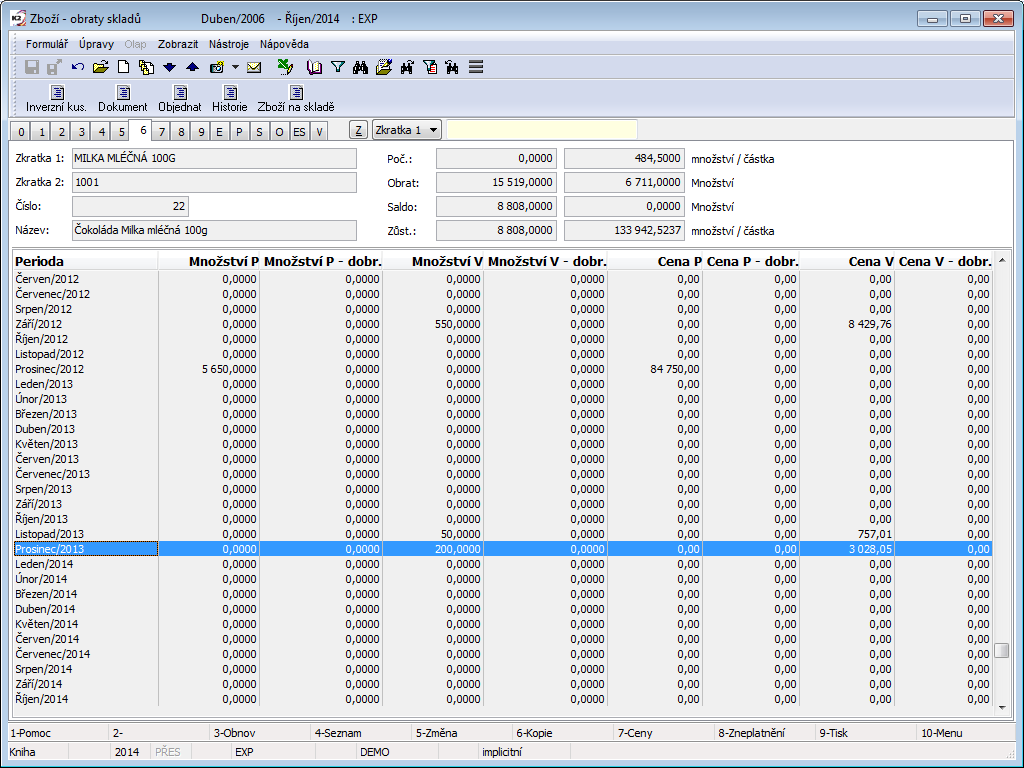This screenshot has width=1024, height=768.
Task: Open the Nástroje menu
Action: click(x=229, y=44)
